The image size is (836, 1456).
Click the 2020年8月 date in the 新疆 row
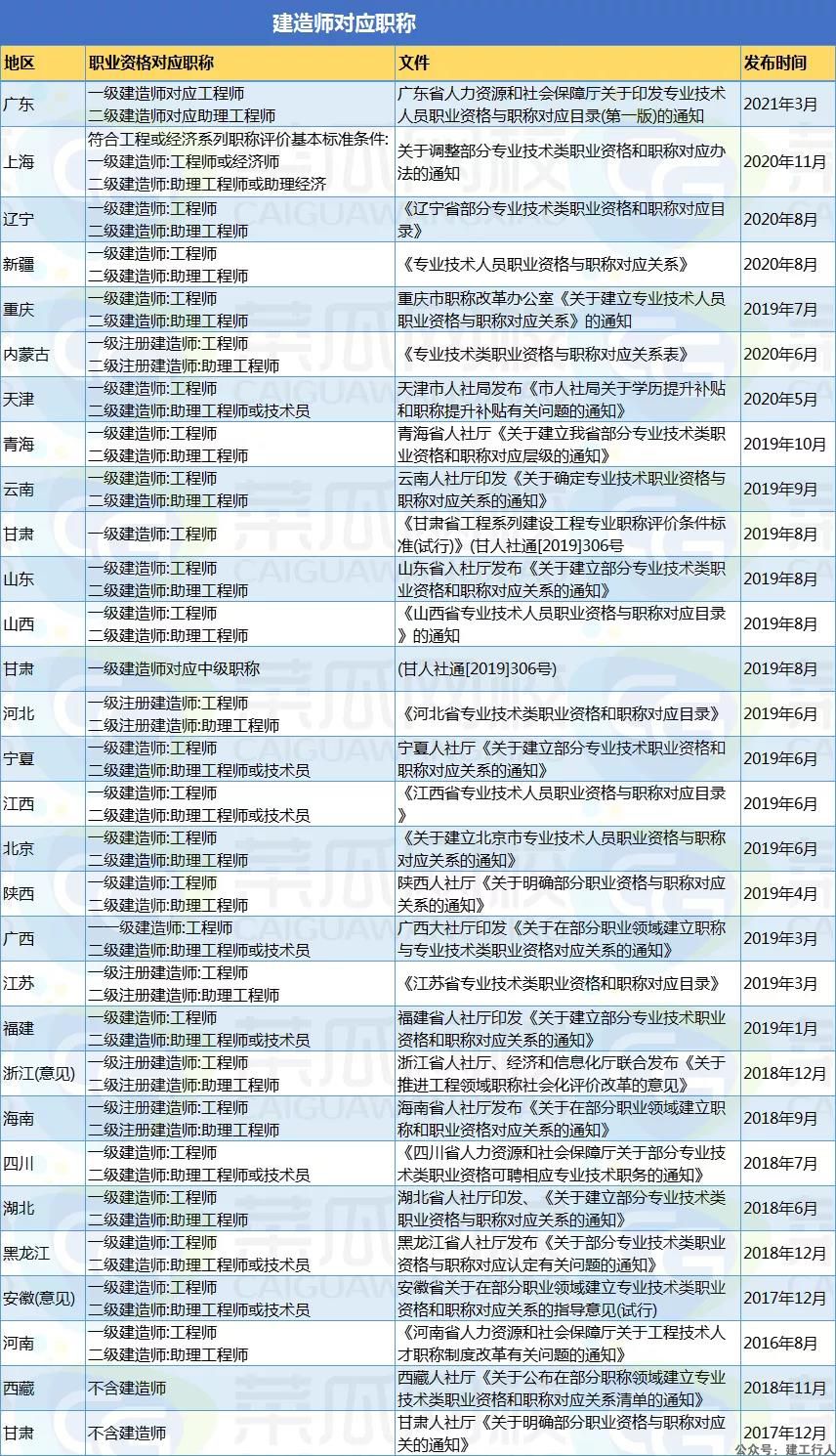pyautogui.click(x=780, y=265)
